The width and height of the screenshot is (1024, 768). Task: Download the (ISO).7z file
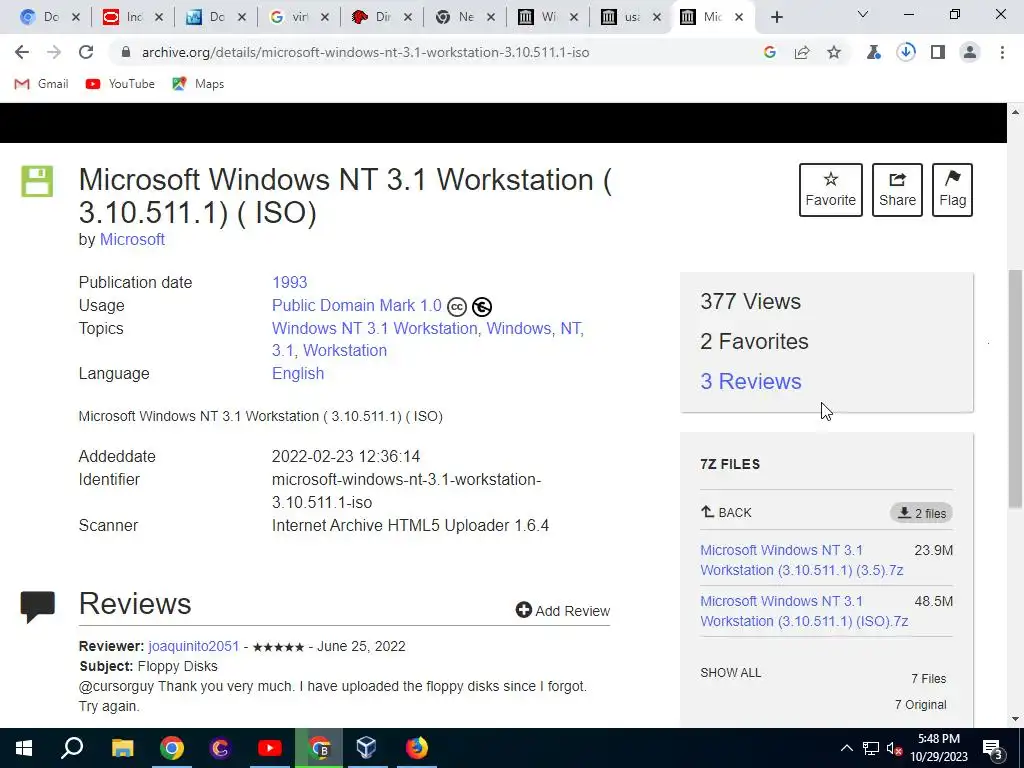point(804,611)
